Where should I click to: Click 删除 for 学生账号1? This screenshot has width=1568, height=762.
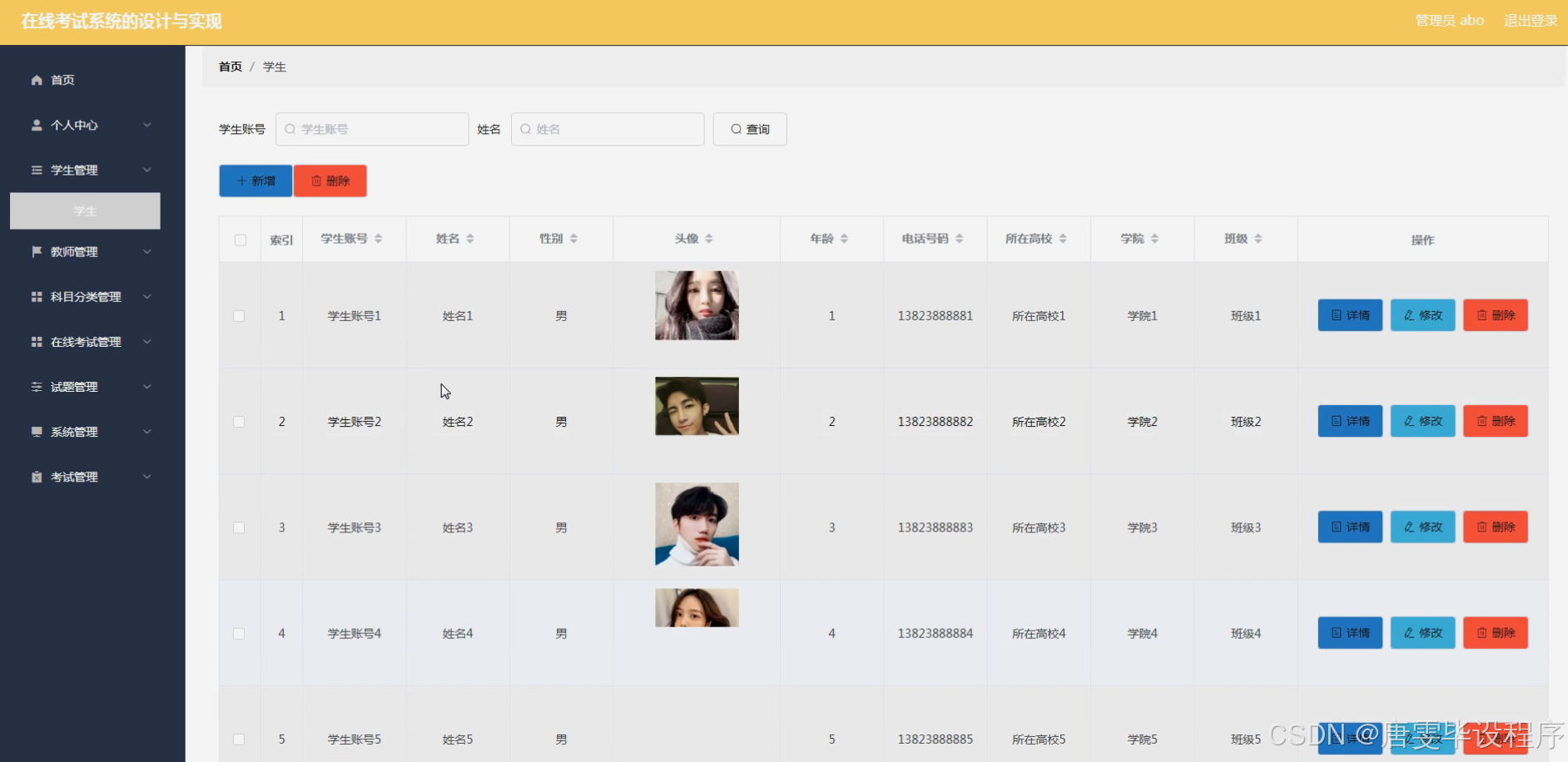[1496, 315]
